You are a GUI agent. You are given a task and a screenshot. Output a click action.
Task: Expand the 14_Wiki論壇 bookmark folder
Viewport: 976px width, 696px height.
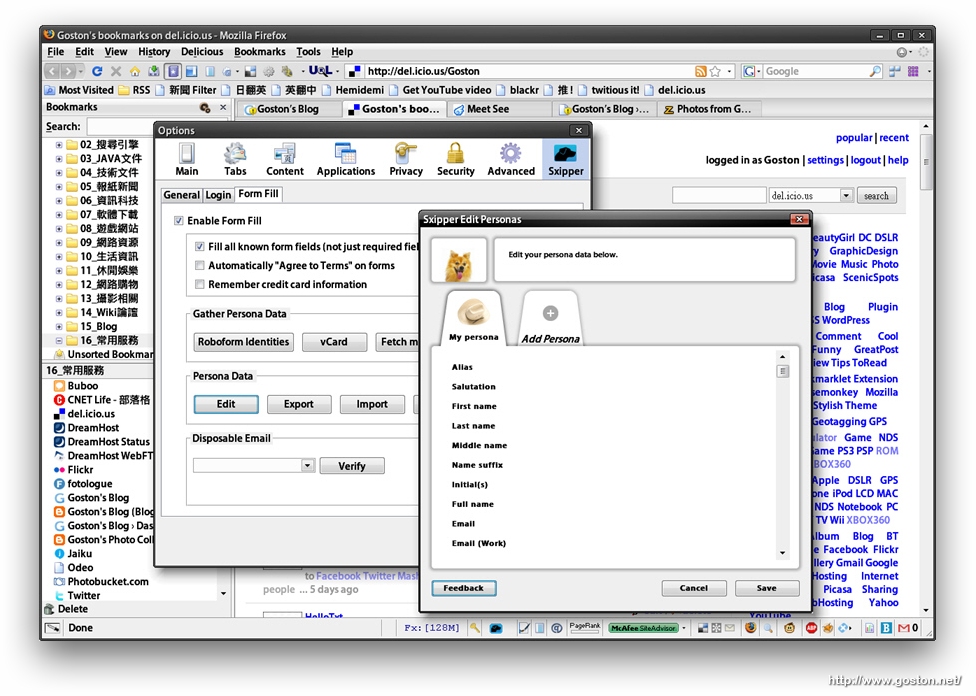tap(59, 313)
